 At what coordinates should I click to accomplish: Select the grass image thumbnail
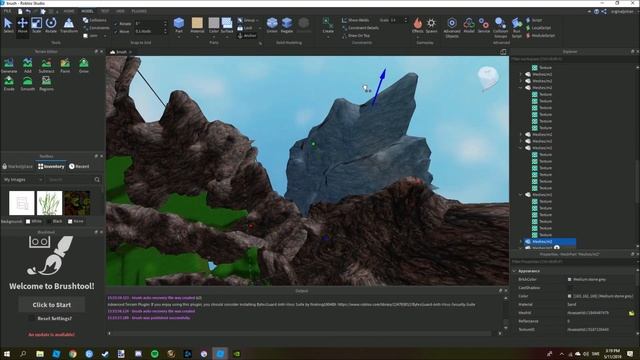49,203
